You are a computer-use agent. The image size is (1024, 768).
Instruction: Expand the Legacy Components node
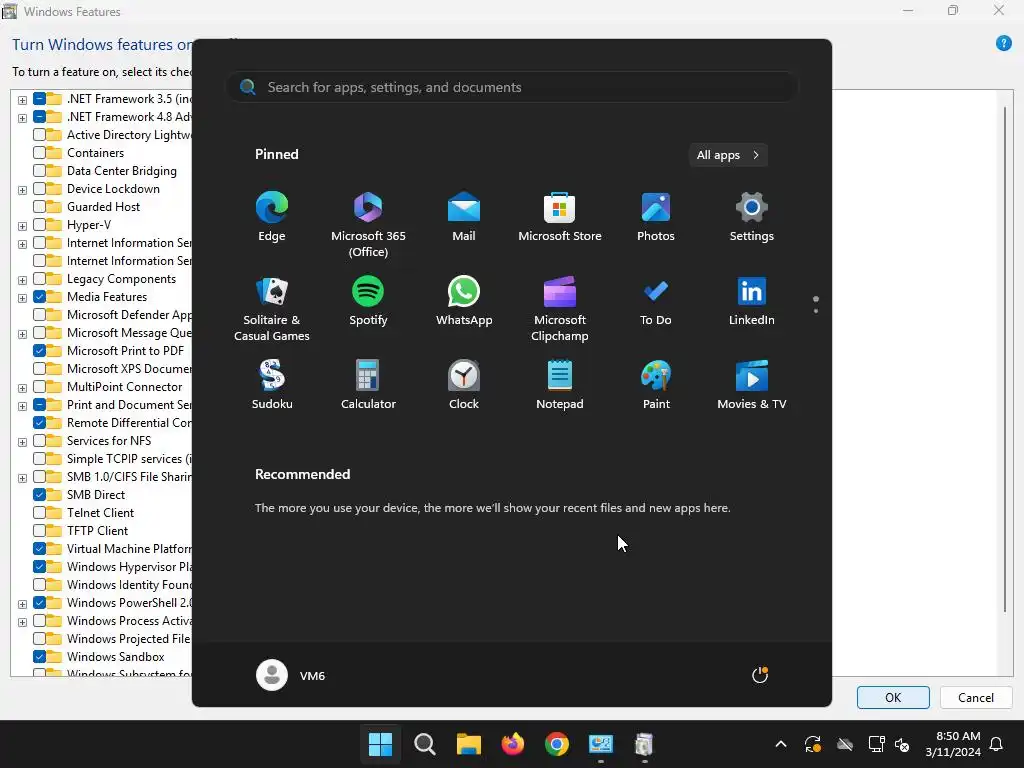(22, 280)
